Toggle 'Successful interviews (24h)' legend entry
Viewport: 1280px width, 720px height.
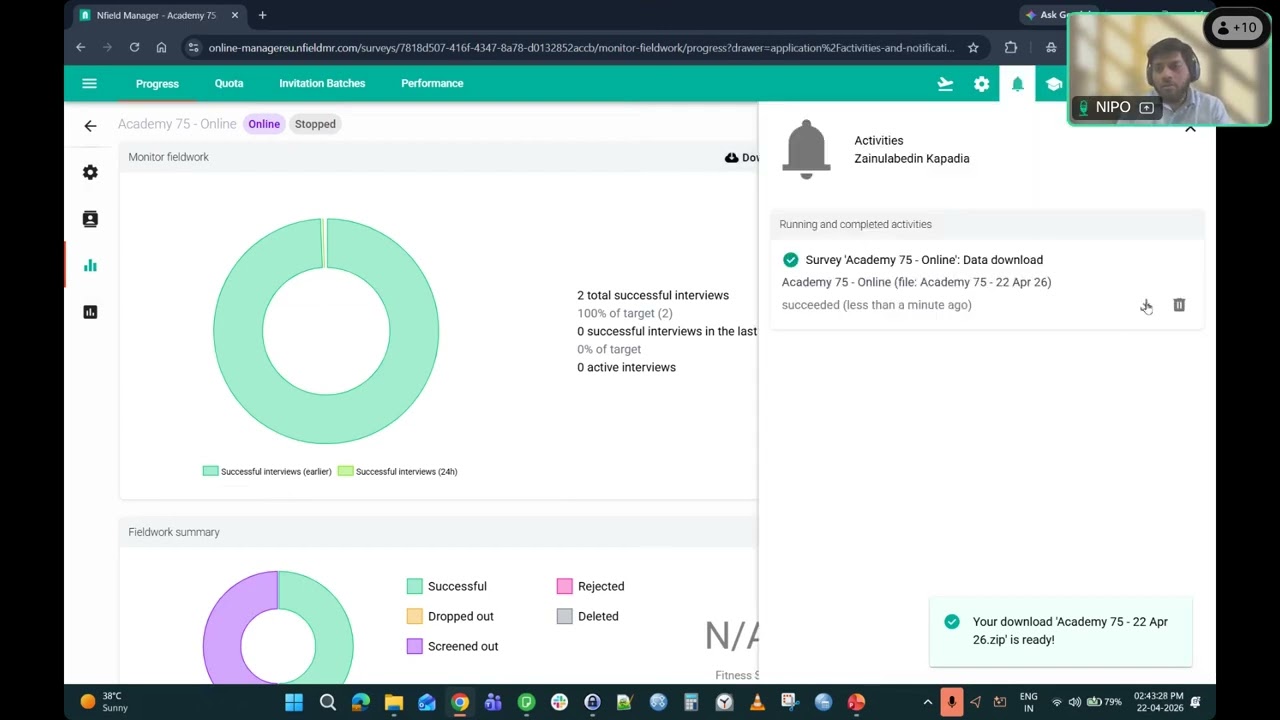tap(398, 471)
